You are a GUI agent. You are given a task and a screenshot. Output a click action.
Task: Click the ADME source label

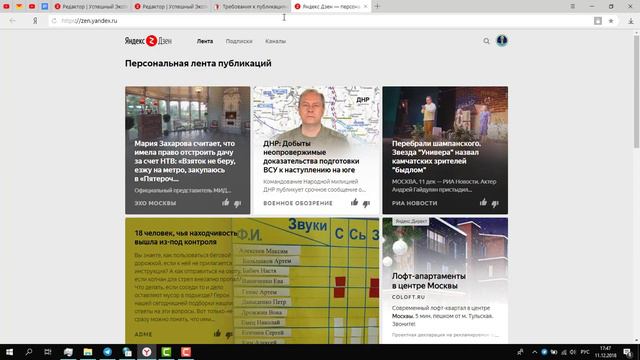[x=143, y=334]
